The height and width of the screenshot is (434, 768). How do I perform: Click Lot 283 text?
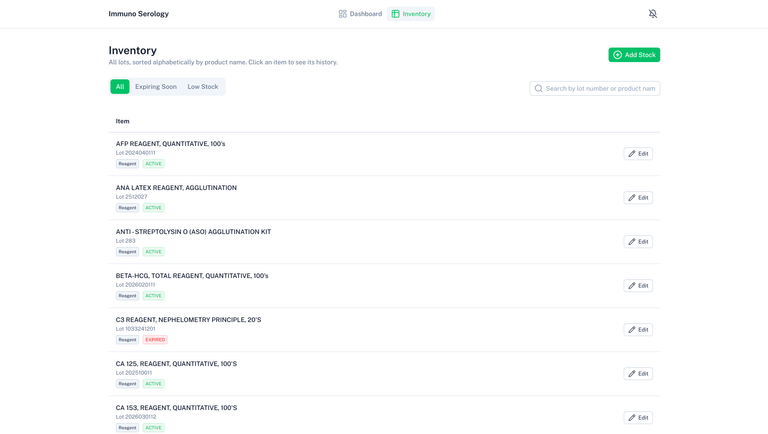(125, 241)
